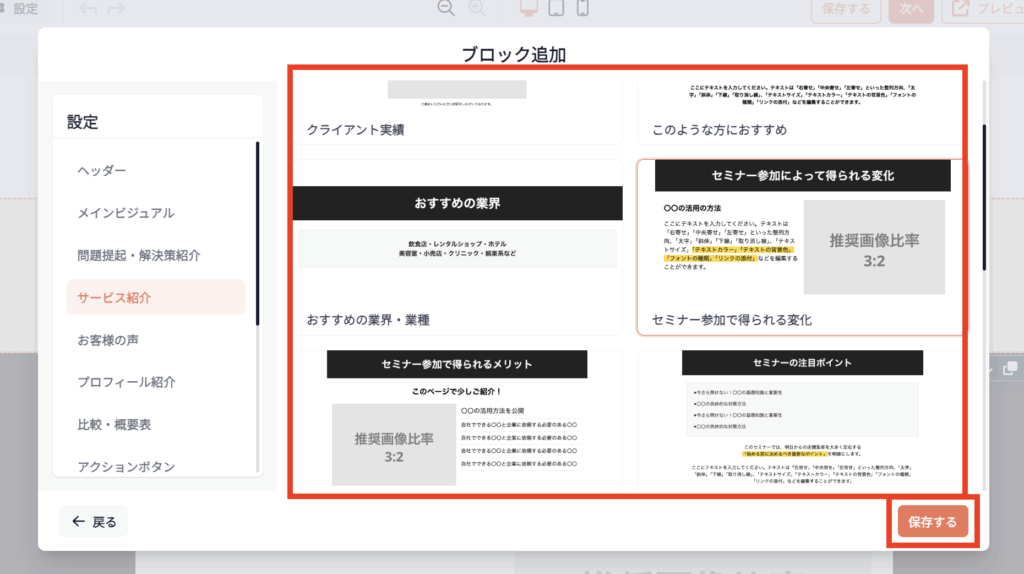Click the 戻る back button

[94, 521]
